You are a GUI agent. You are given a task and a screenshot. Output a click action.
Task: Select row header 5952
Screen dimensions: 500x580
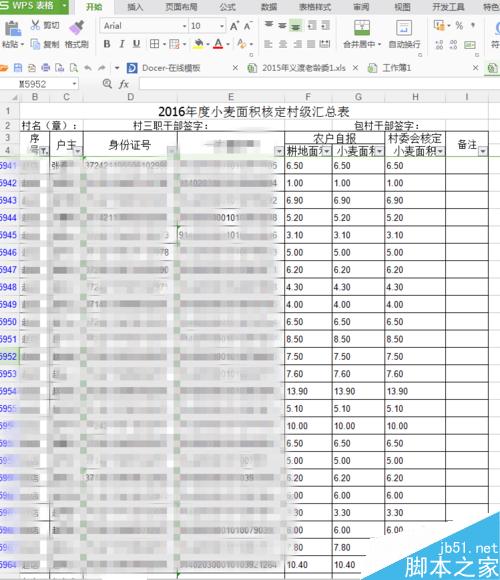coord(9,357)
